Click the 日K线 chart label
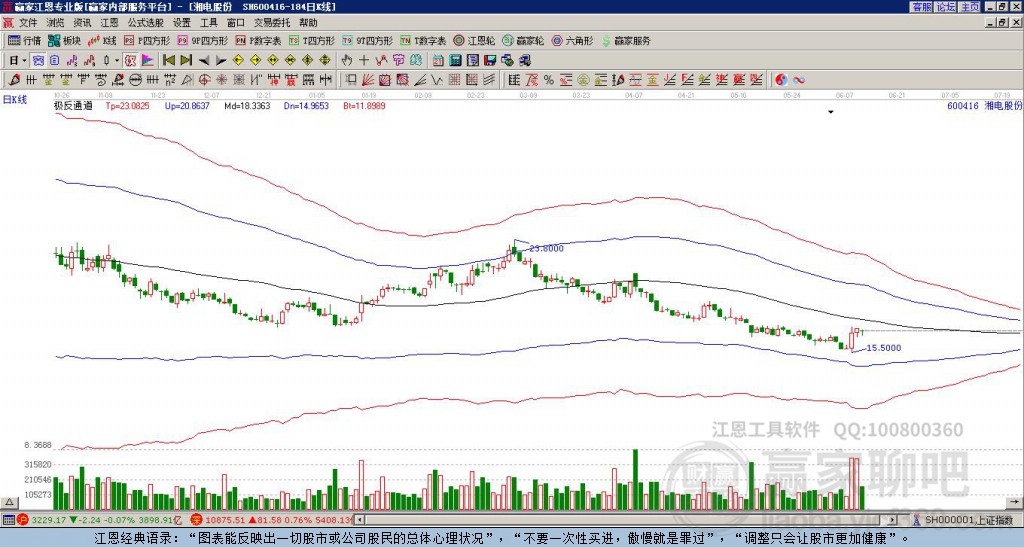The height and width of the screenshot is (548, 1024). pyautogui.click(x=15, y=100)
